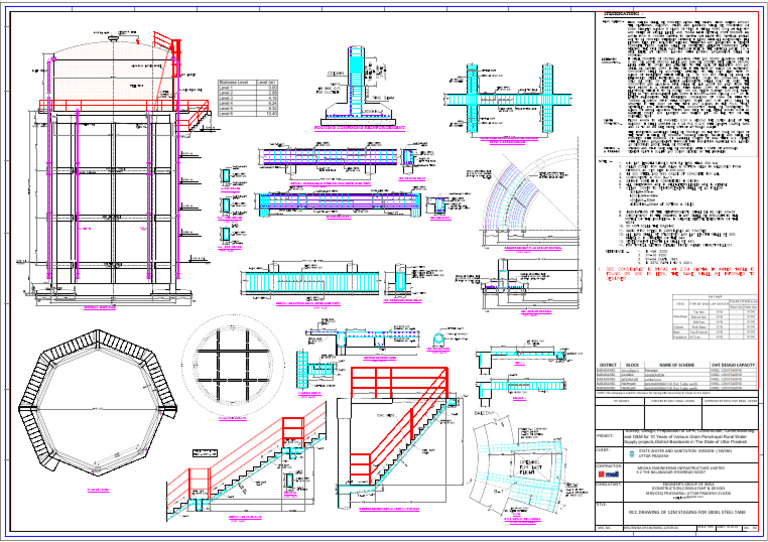The width and height of the screenshot is (768, 542).
Task: Click the CLIENT: label in title block
Action: (x=604, y=449)
